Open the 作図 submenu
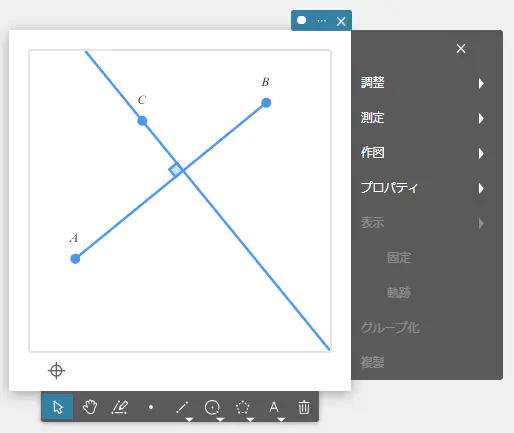This screenshot has height=433, width=514. click(x=422, y=153)
